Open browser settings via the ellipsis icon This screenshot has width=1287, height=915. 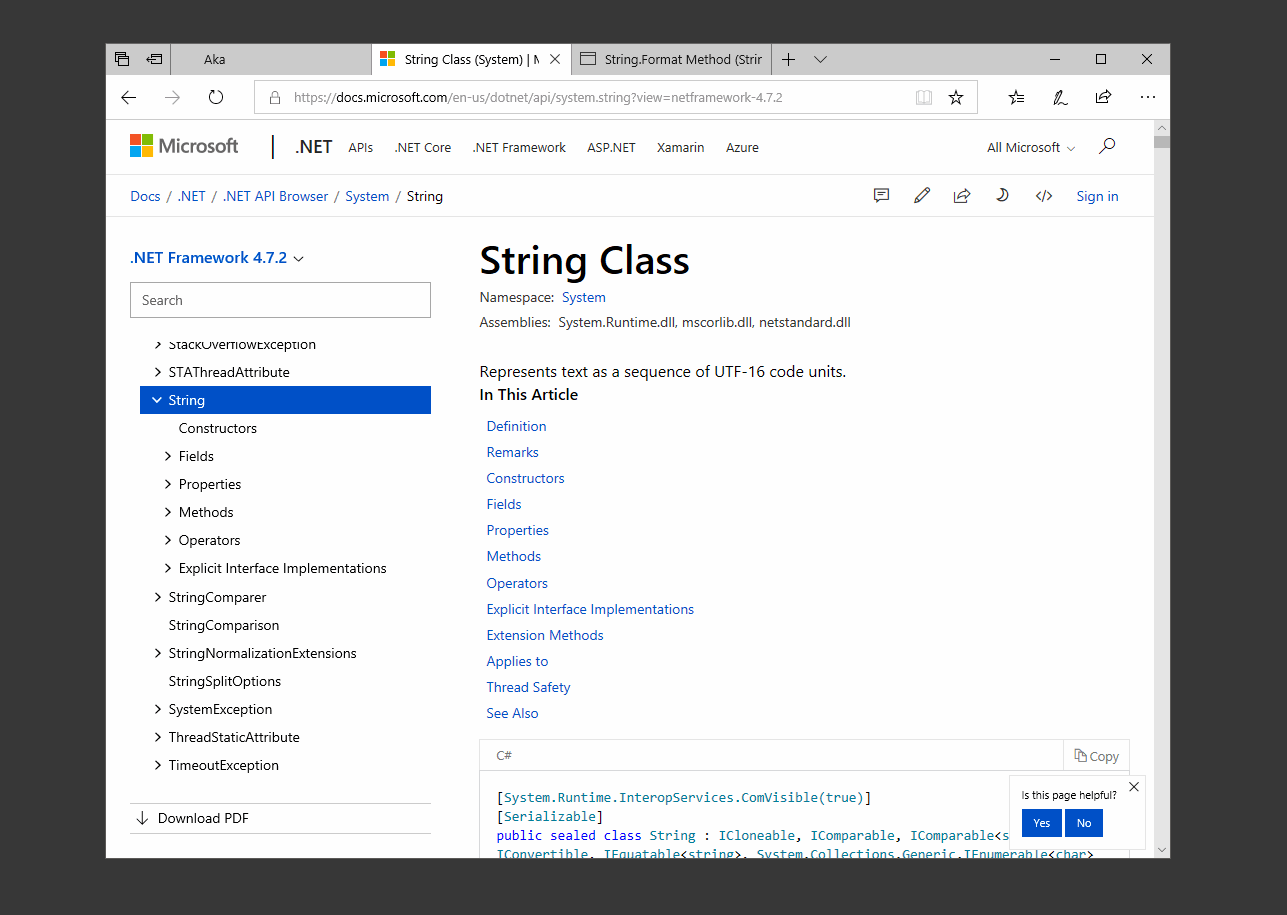click(1147, 97)
